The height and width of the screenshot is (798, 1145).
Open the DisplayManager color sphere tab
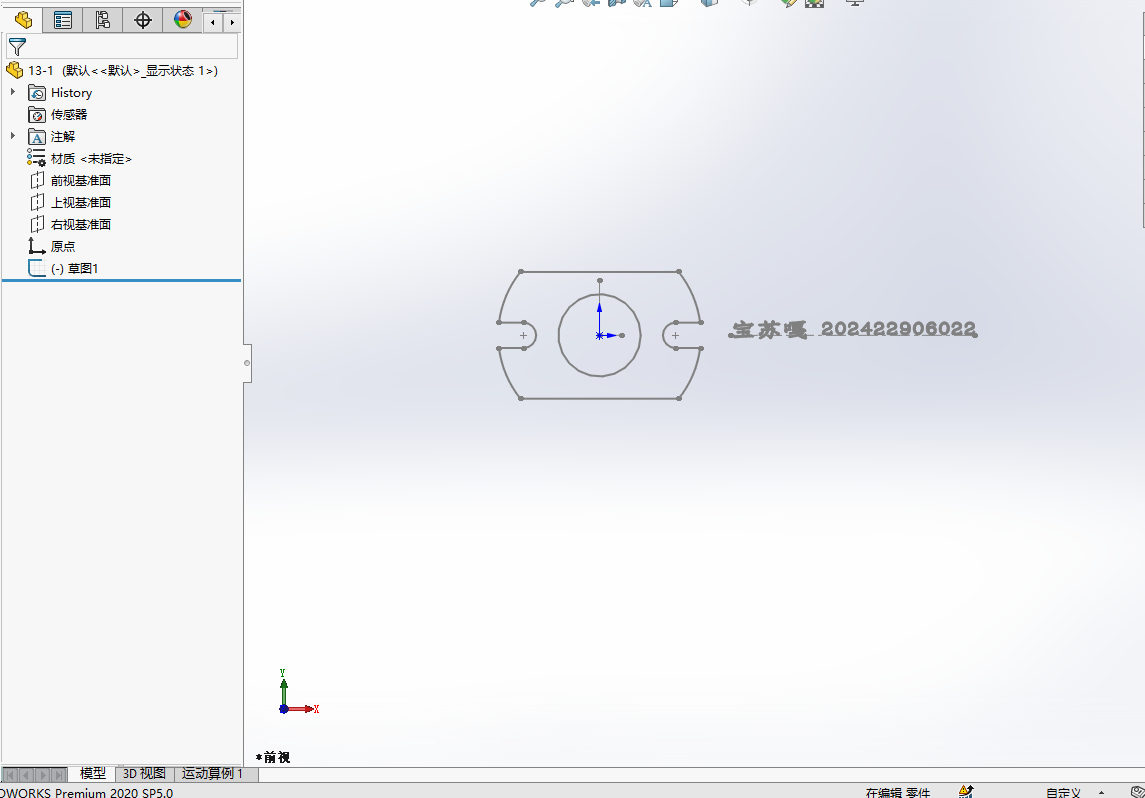click(x=183, y=20)
